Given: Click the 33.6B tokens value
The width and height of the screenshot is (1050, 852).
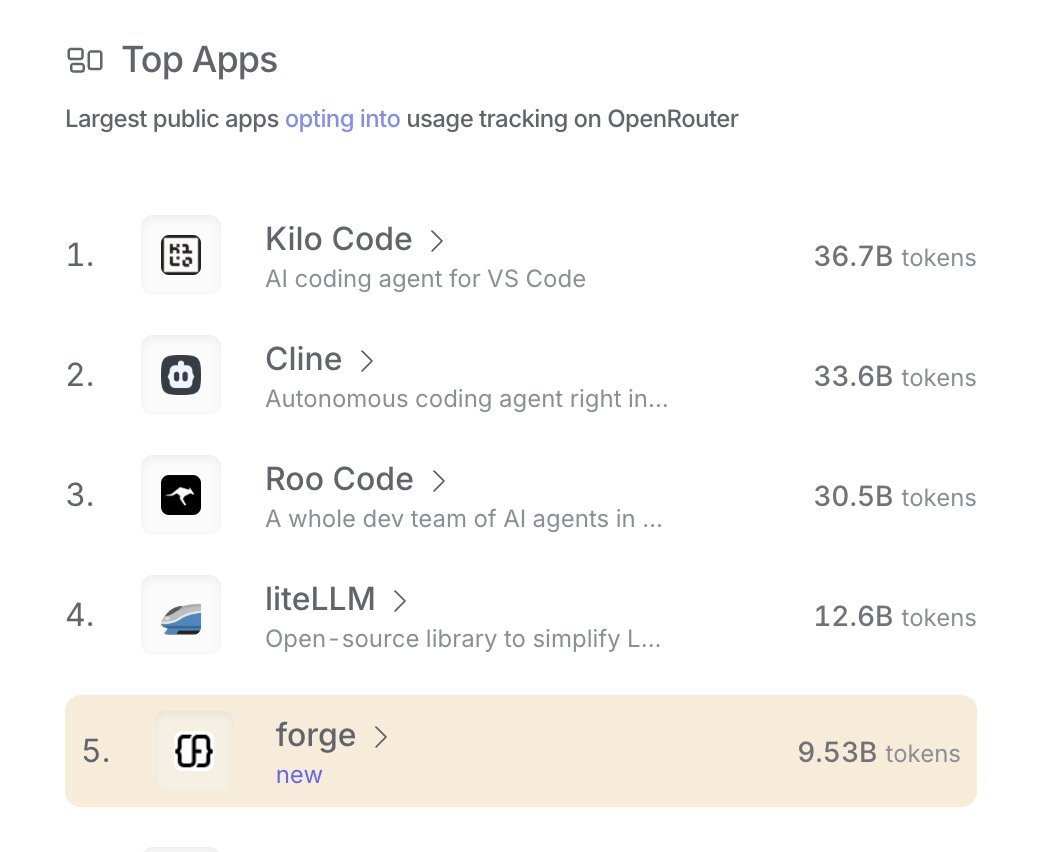Looking at the screenshot, I should 895,376.
